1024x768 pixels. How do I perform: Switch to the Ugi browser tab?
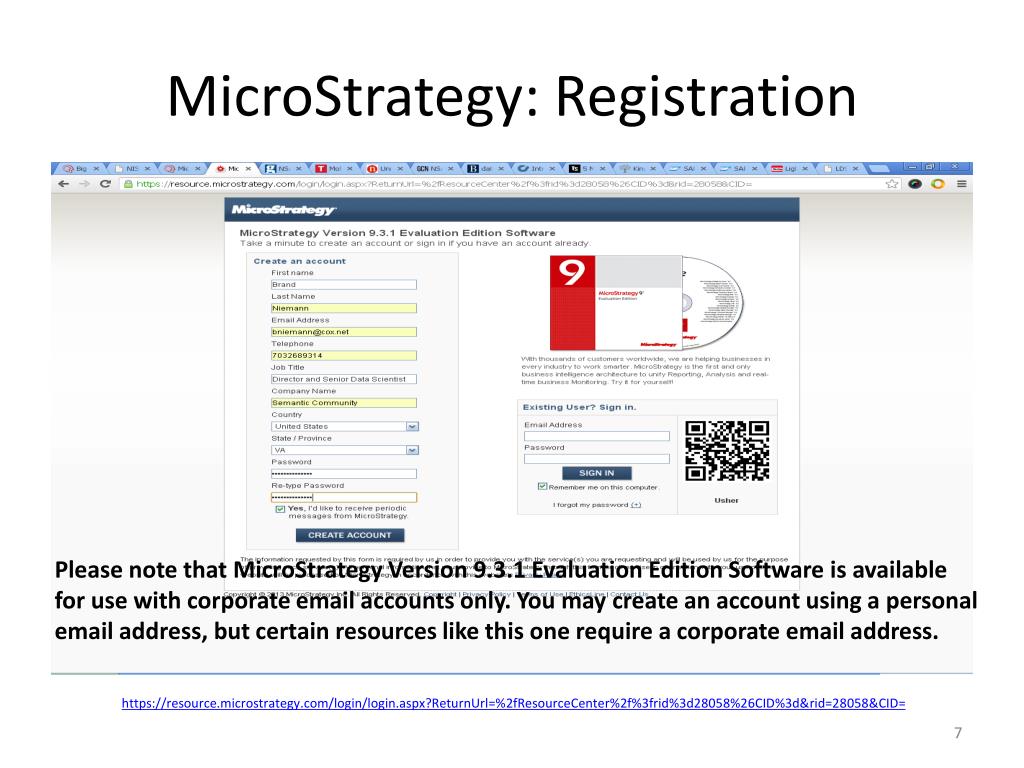tap(790, 168)
